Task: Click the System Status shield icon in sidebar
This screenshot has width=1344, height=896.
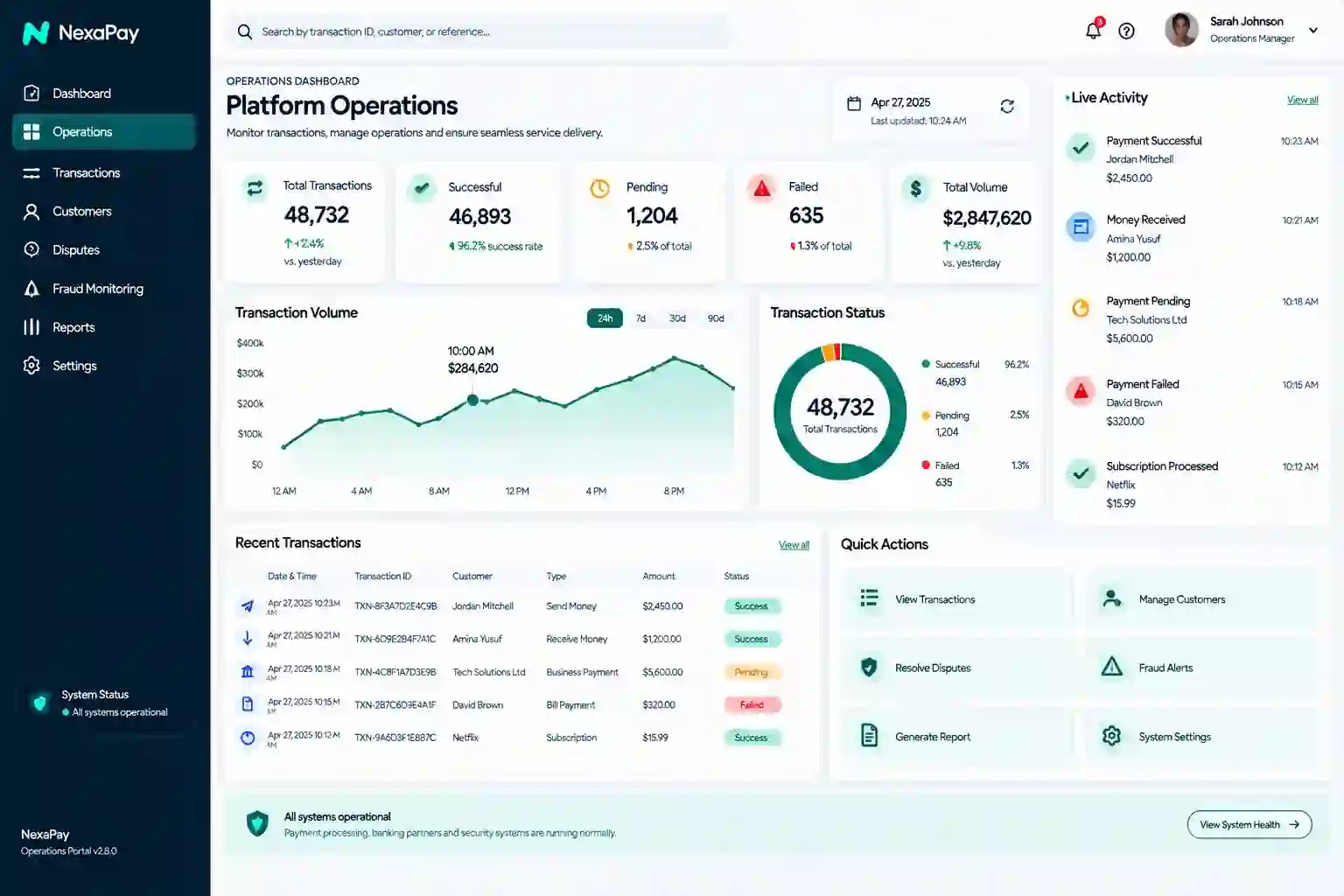Action: click(x=39, y=703)
